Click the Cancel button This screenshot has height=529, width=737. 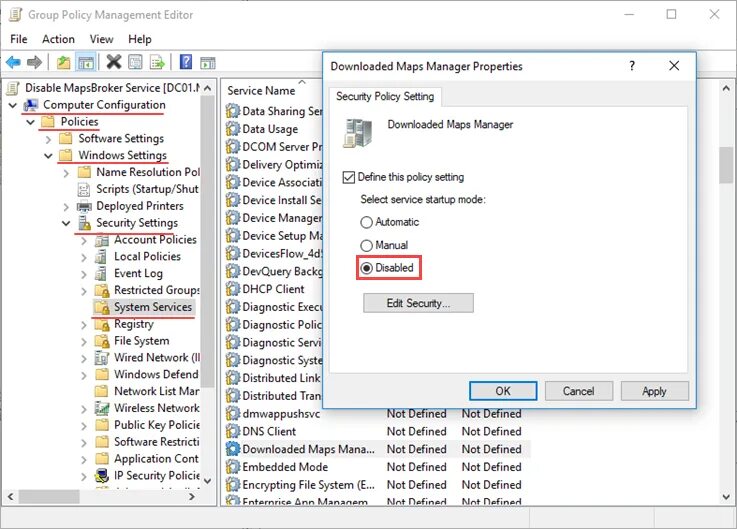[579, 391]
